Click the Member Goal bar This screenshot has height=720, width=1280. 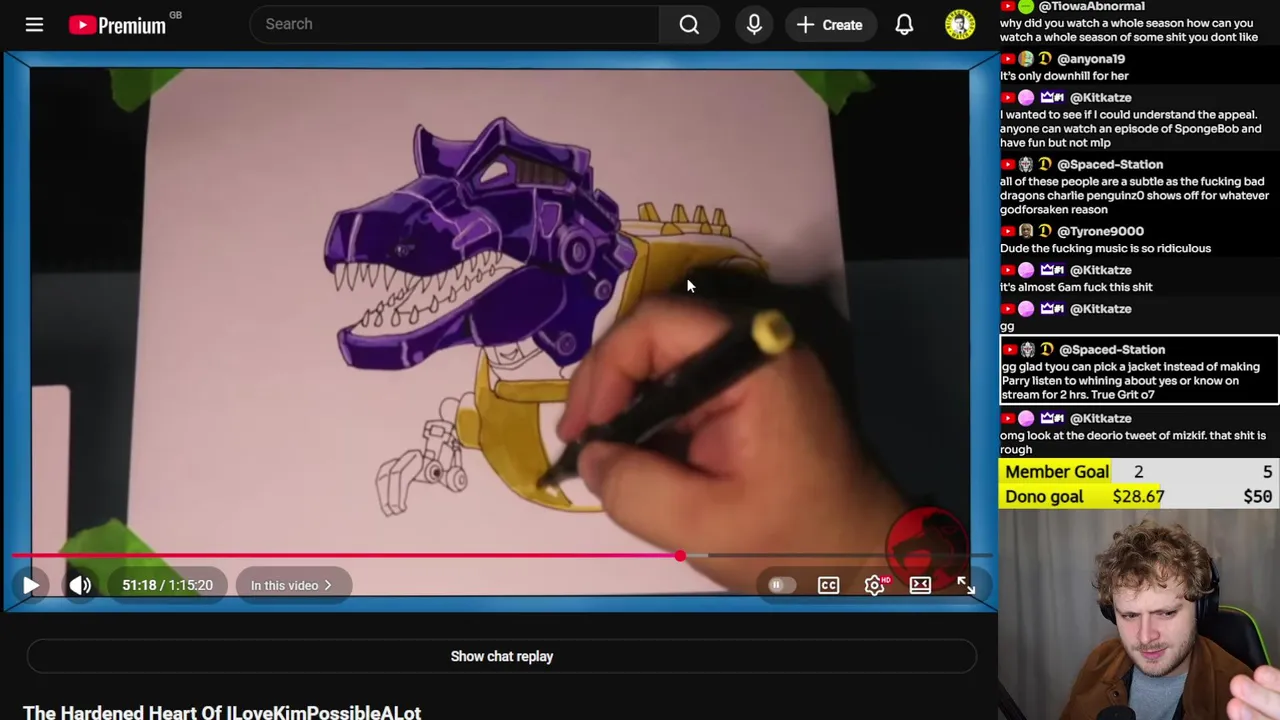click(x=1139, y=472)
